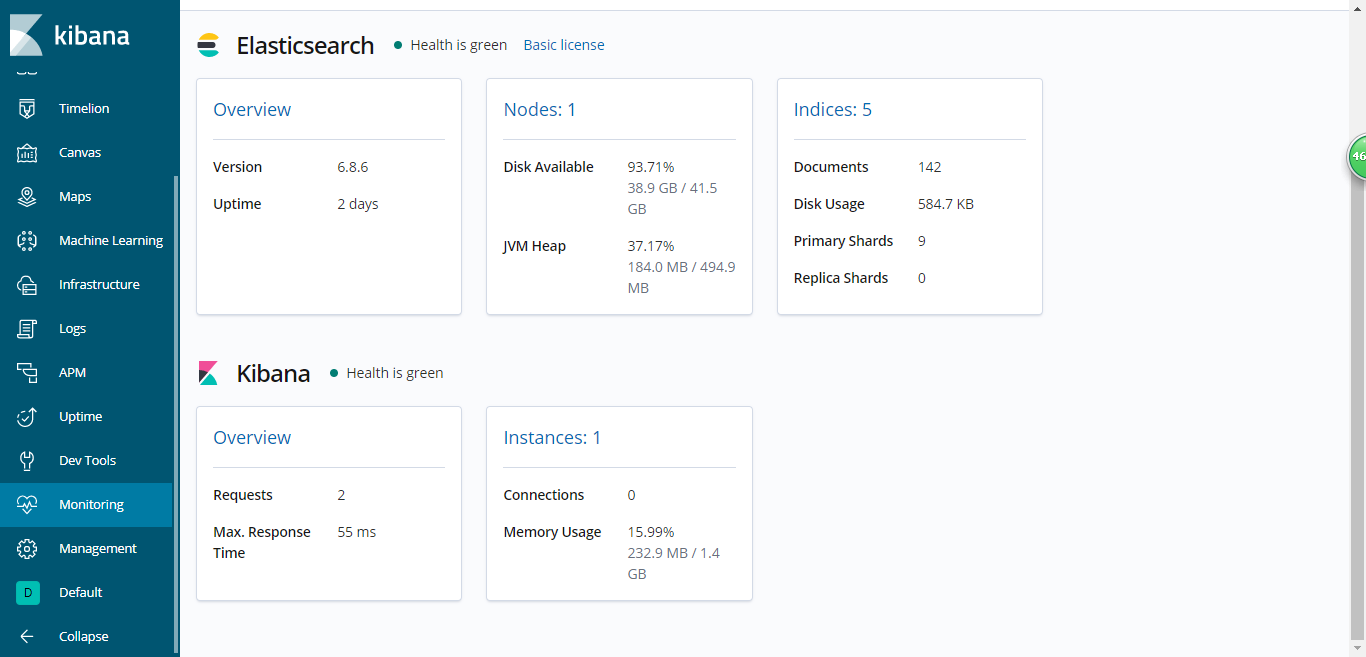Open Management via its gear icon

click(x=27, y=549)
